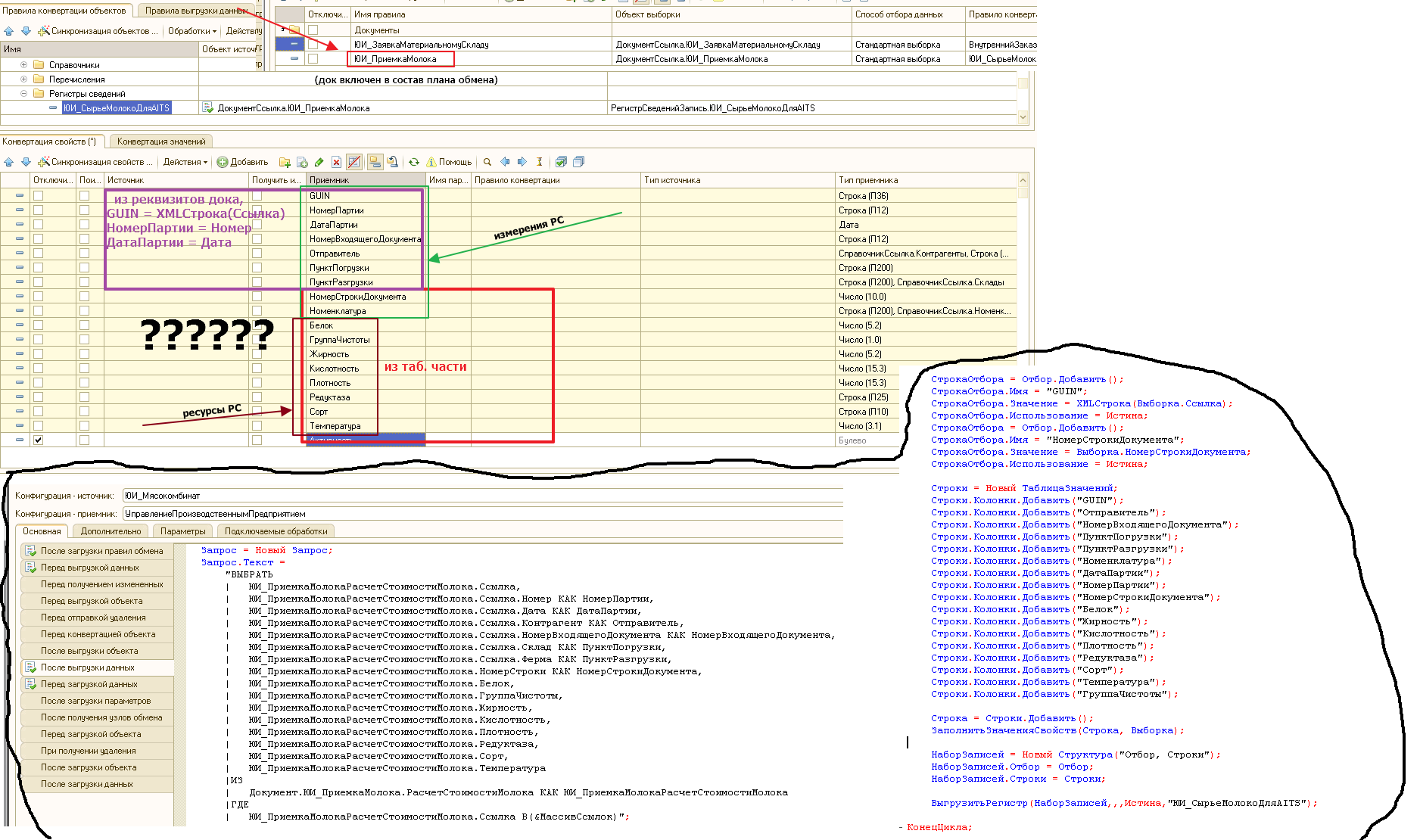
Task: Toggle disable-rule crossed icon
Action: [354, 162]
